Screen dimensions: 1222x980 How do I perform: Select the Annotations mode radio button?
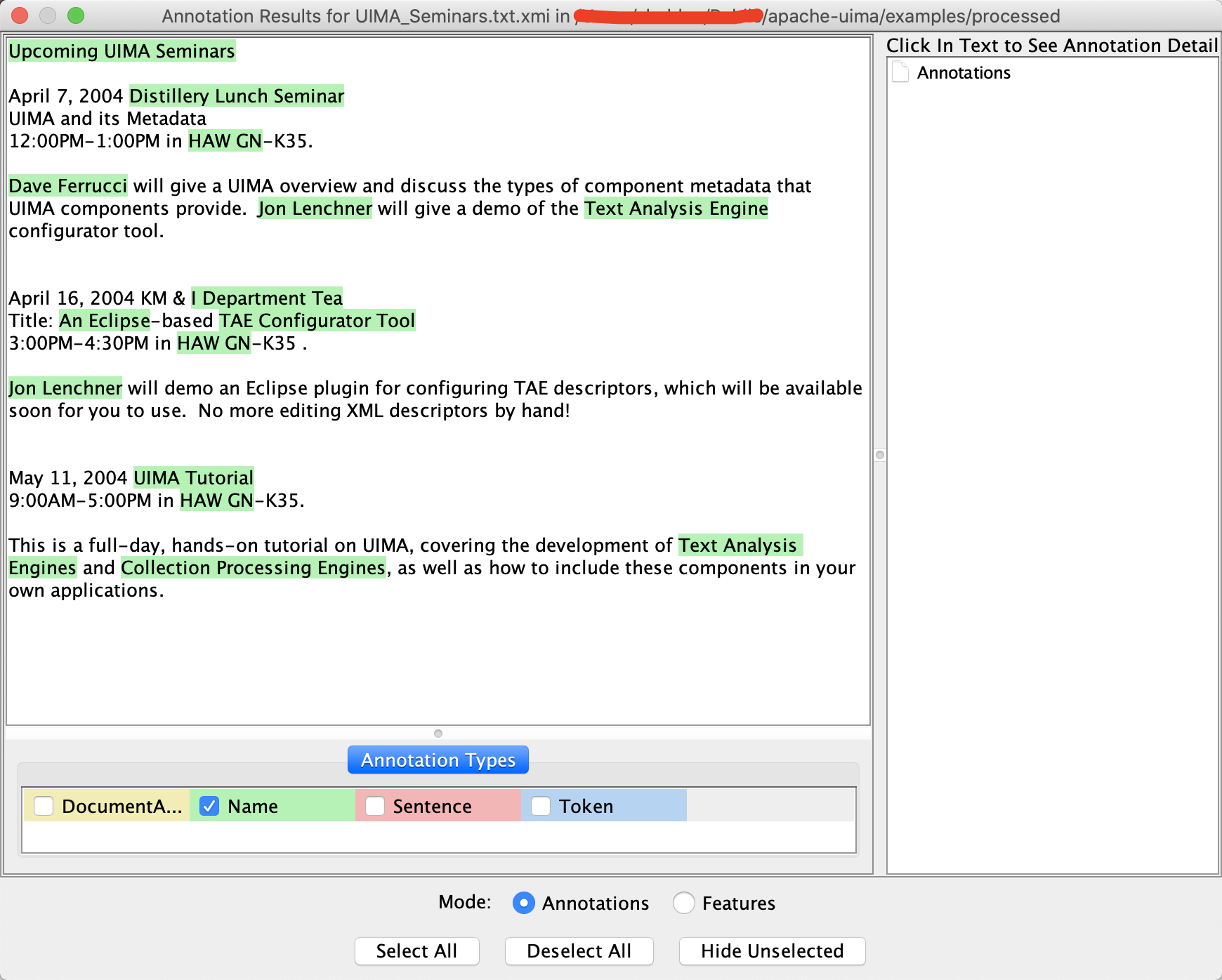[524, 903]
